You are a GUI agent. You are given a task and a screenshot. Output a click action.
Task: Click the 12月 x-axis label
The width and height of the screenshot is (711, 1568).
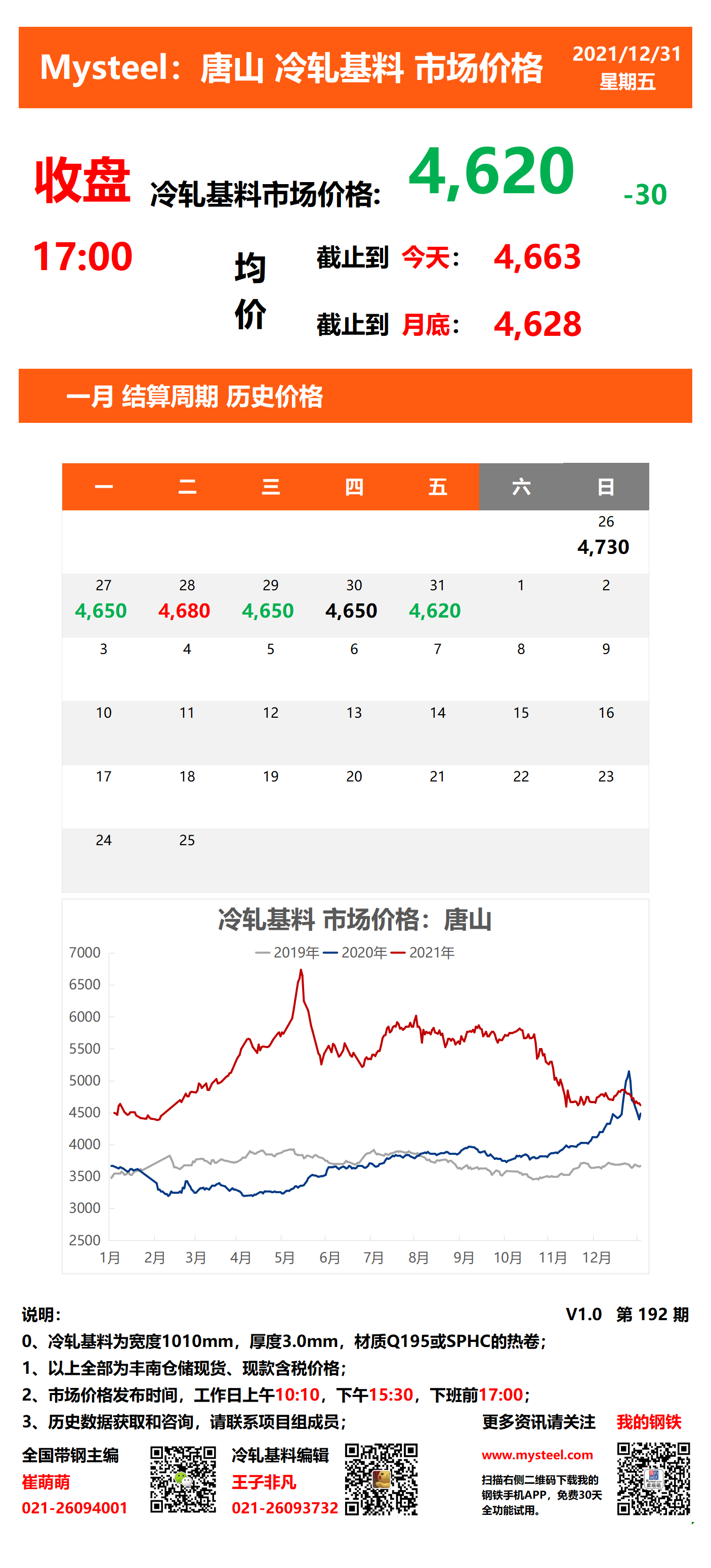(x=596, y=1257)
